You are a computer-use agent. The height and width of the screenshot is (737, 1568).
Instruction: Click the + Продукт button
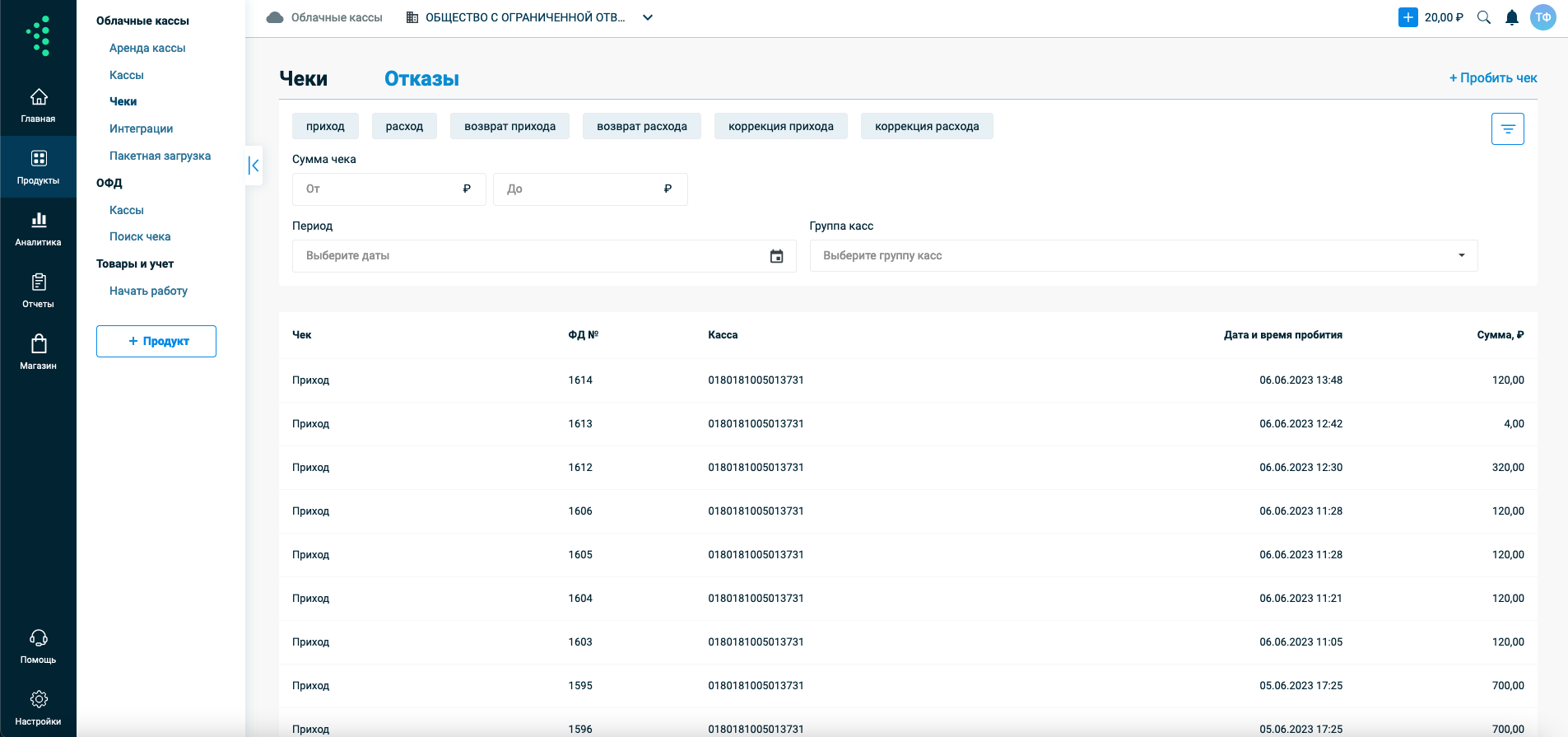pos(156,341)
